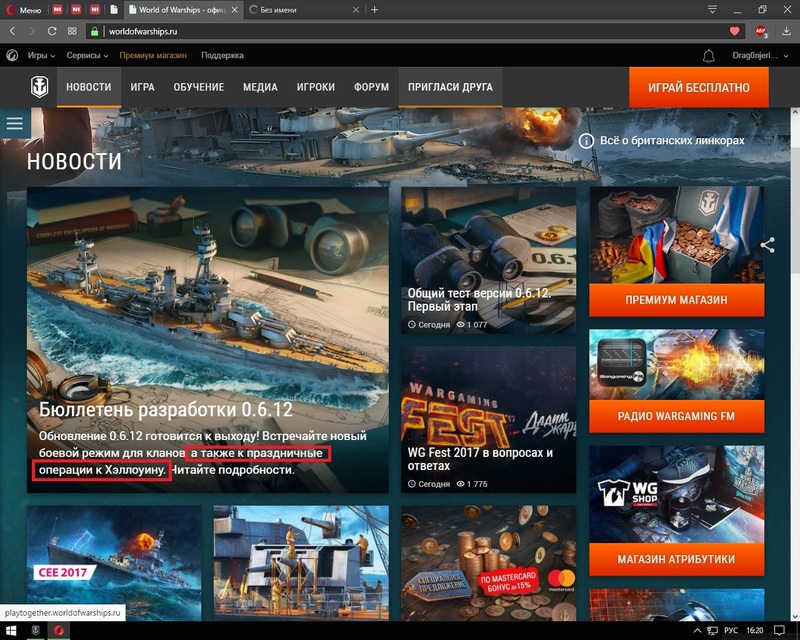Open the network tray icon
The image size is (800, 640).
coord(713,631)
